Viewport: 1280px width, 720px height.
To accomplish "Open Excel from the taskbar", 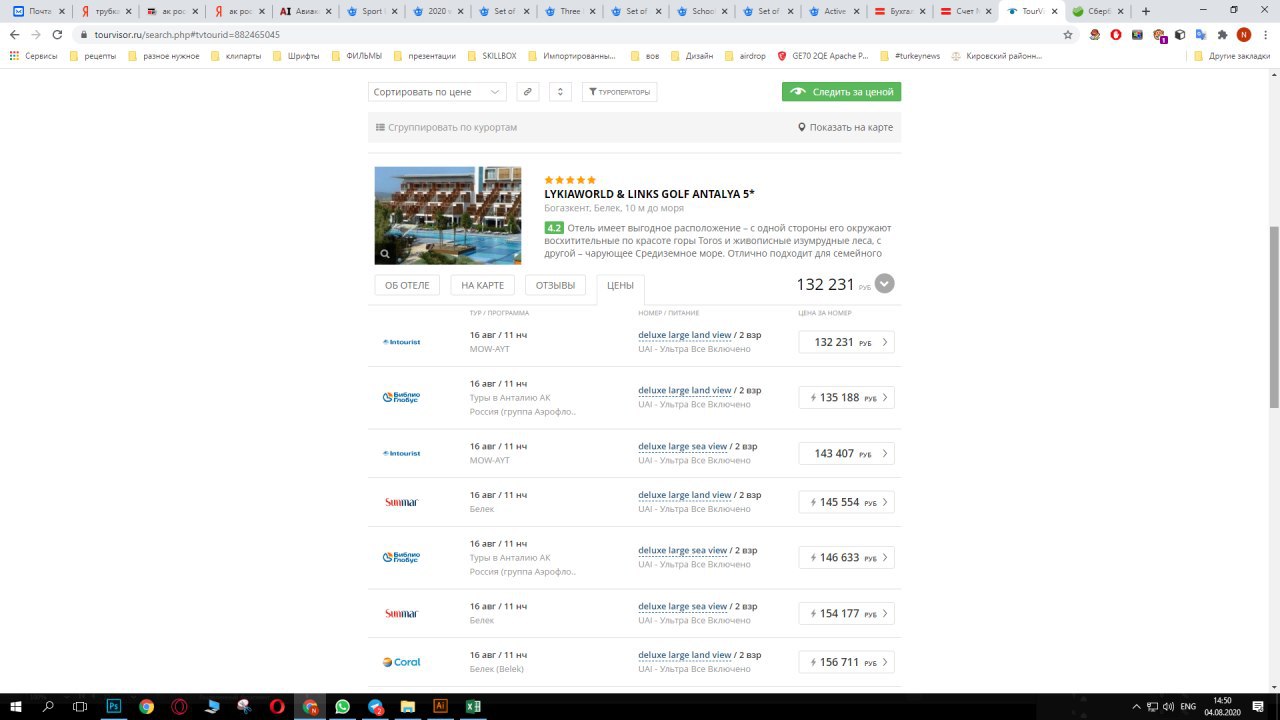I will tap(473, 706).
